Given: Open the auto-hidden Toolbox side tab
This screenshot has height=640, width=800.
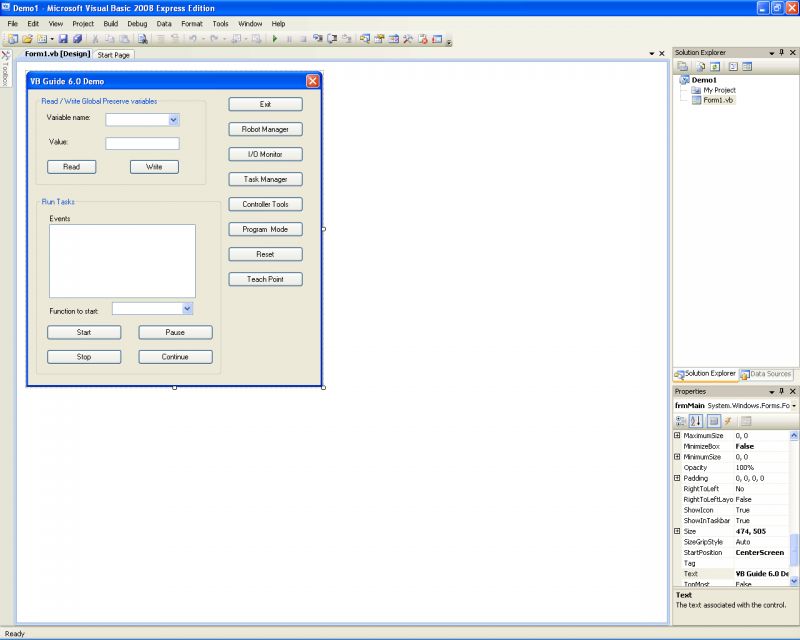Looking at the screenshot, I should tap(6, 69).
